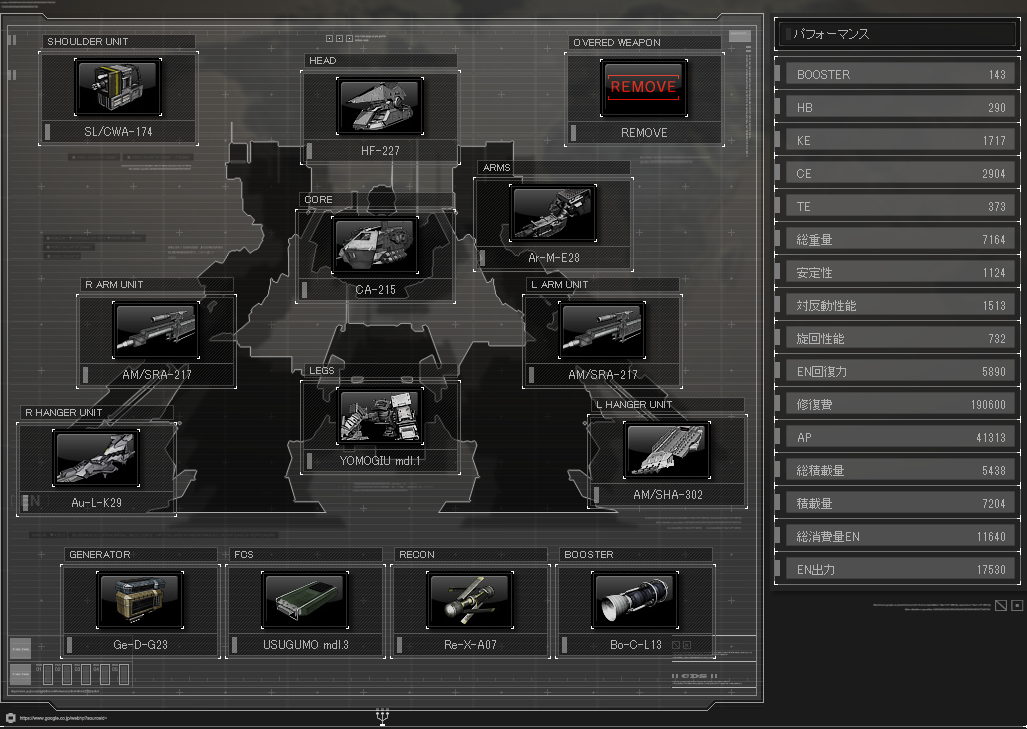Open the Ar-M-E28 arms part image
The width and height of the screenshot is (1027, 729).
pyautogui.click(x=553, y=214)
